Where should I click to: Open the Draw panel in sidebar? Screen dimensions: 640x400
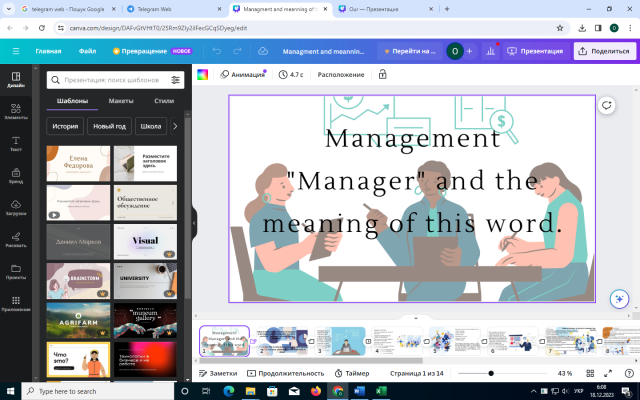(x=16, y=240)
